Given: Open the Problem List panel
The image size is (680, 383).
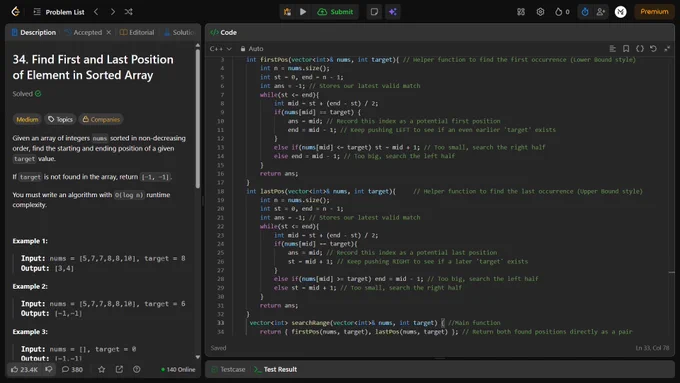Looking at the screenshot, I should 59,12.
